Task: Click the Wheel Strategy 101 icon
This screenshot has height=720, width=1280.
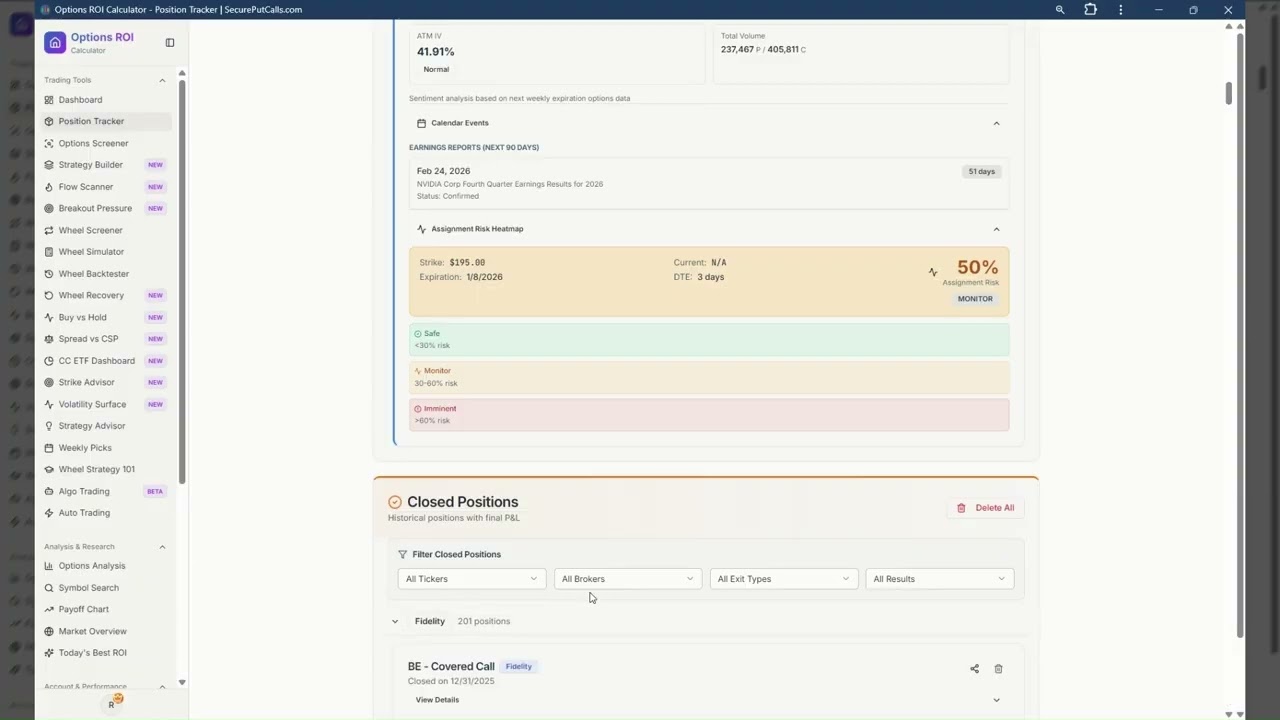Action: (49, 469)
